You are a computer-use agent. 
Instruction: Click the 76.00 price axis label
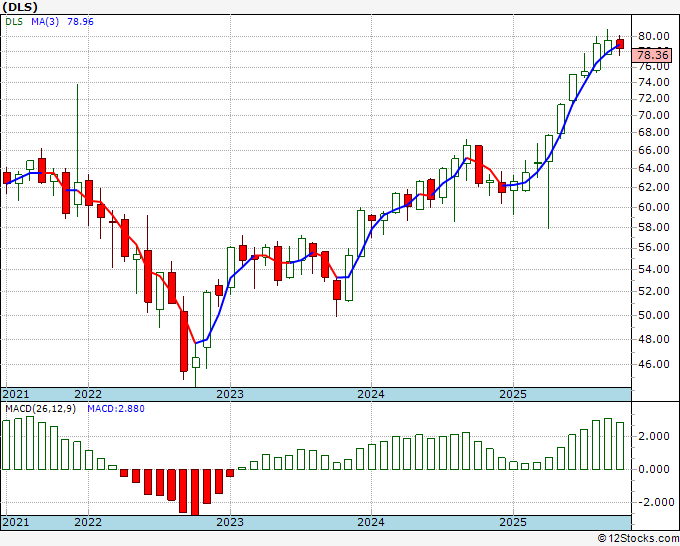pos(654,66)
